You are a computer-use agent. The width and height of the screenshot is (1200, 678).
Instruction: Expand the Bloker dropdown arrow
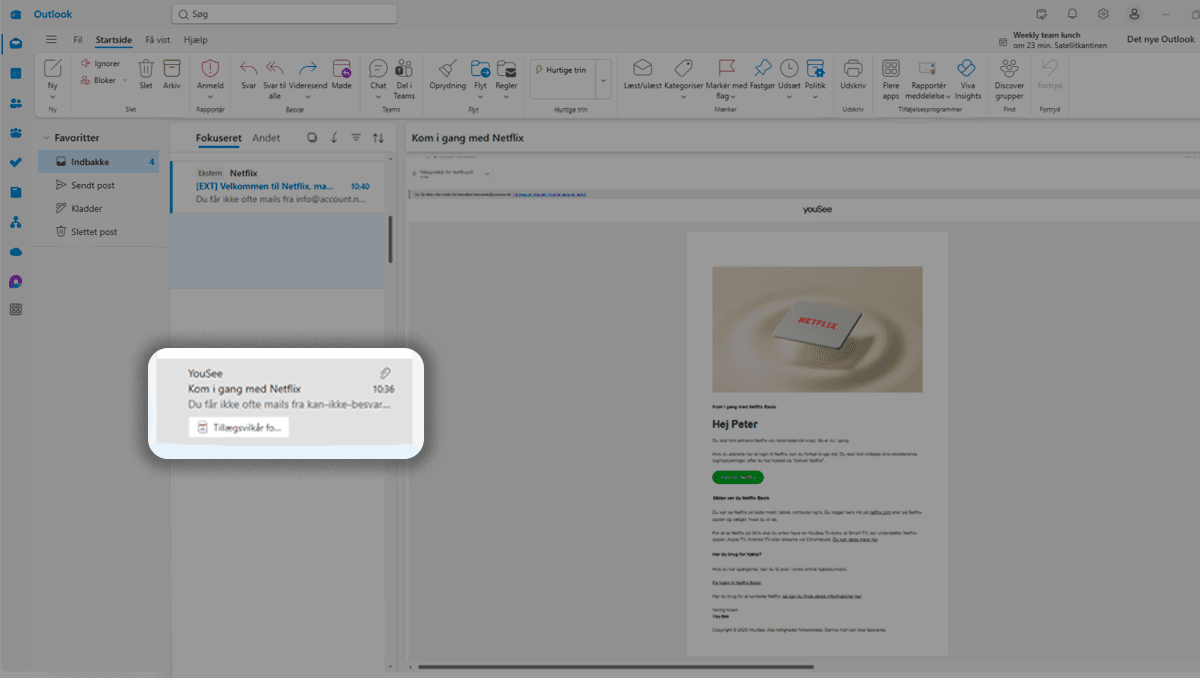coord(125,80)
